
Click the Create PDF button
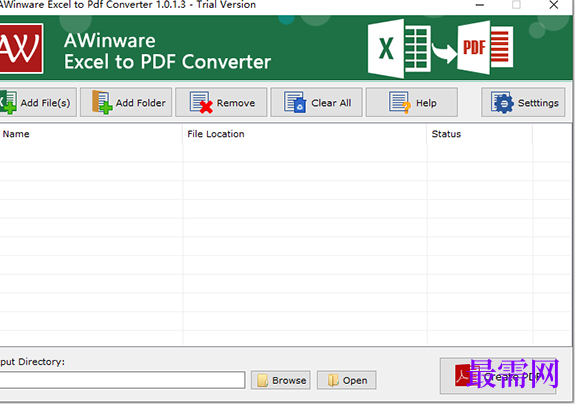click(498, 376)
